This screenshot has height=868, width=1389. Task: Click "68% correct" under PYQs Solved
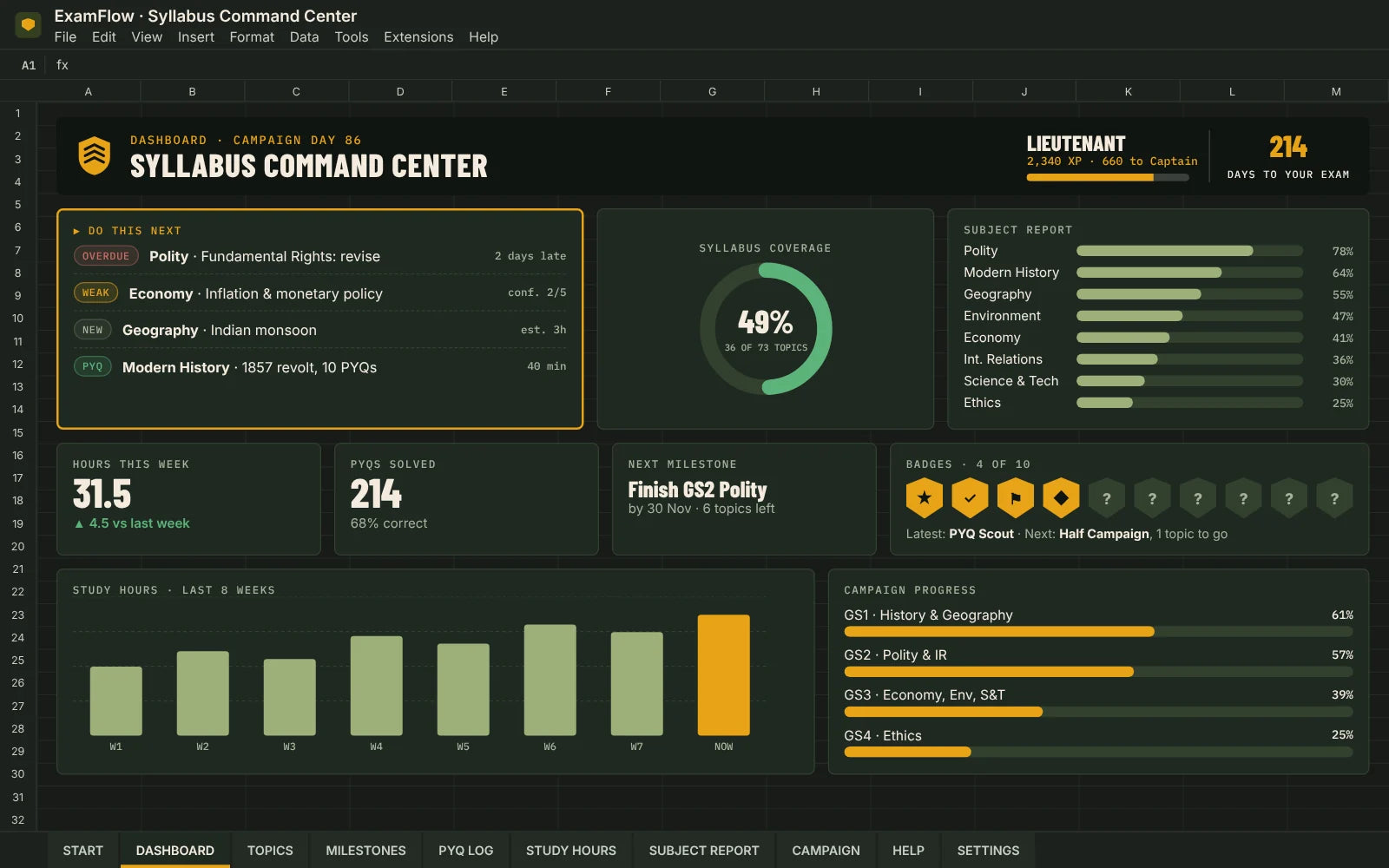[x=389, y=523]
